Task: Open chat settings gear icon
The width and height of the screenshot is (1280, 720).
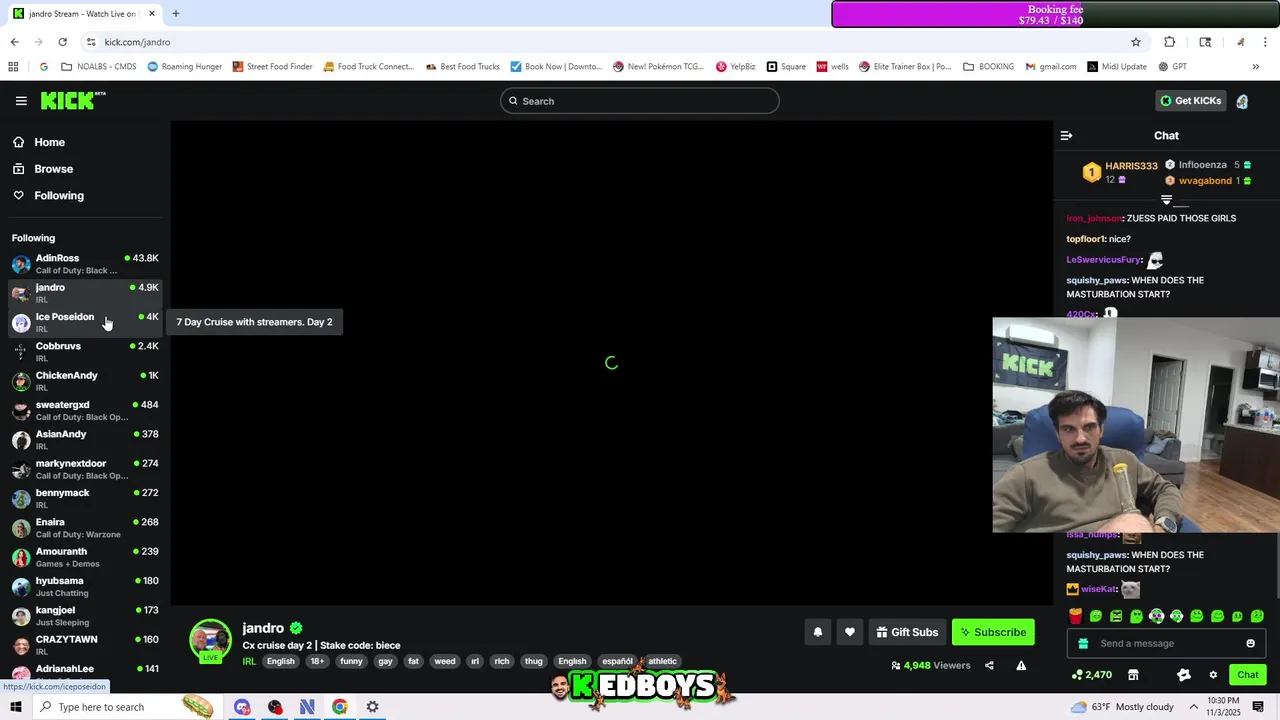Action: click(x=1213, y=675)
